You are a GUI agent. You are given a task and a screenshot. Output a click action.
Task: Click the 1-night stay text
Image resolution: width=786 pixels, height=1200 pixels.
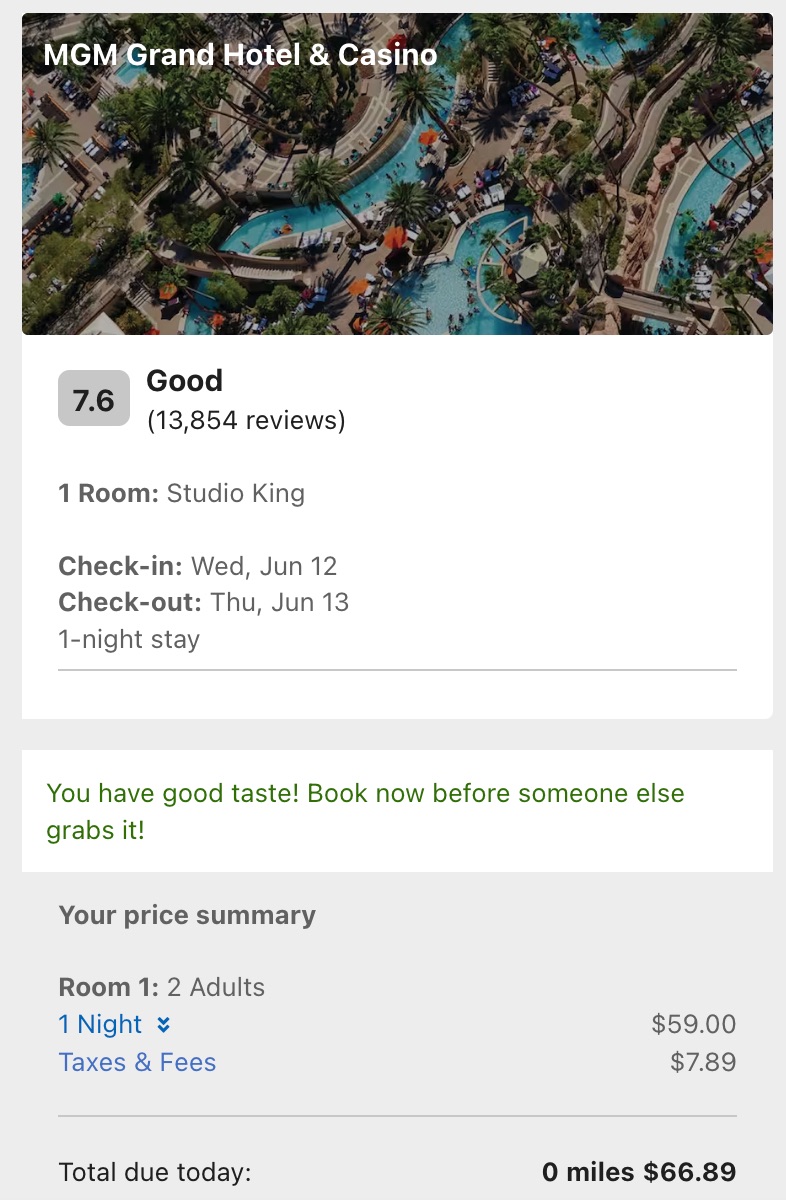pos(129,639)
